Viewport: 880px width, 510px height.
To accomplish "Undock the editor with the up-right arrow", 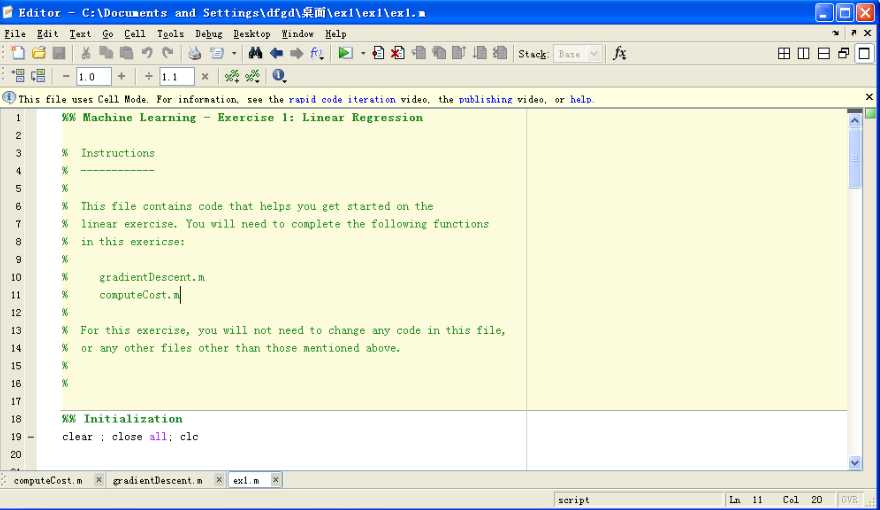I will tap(853, 34).
